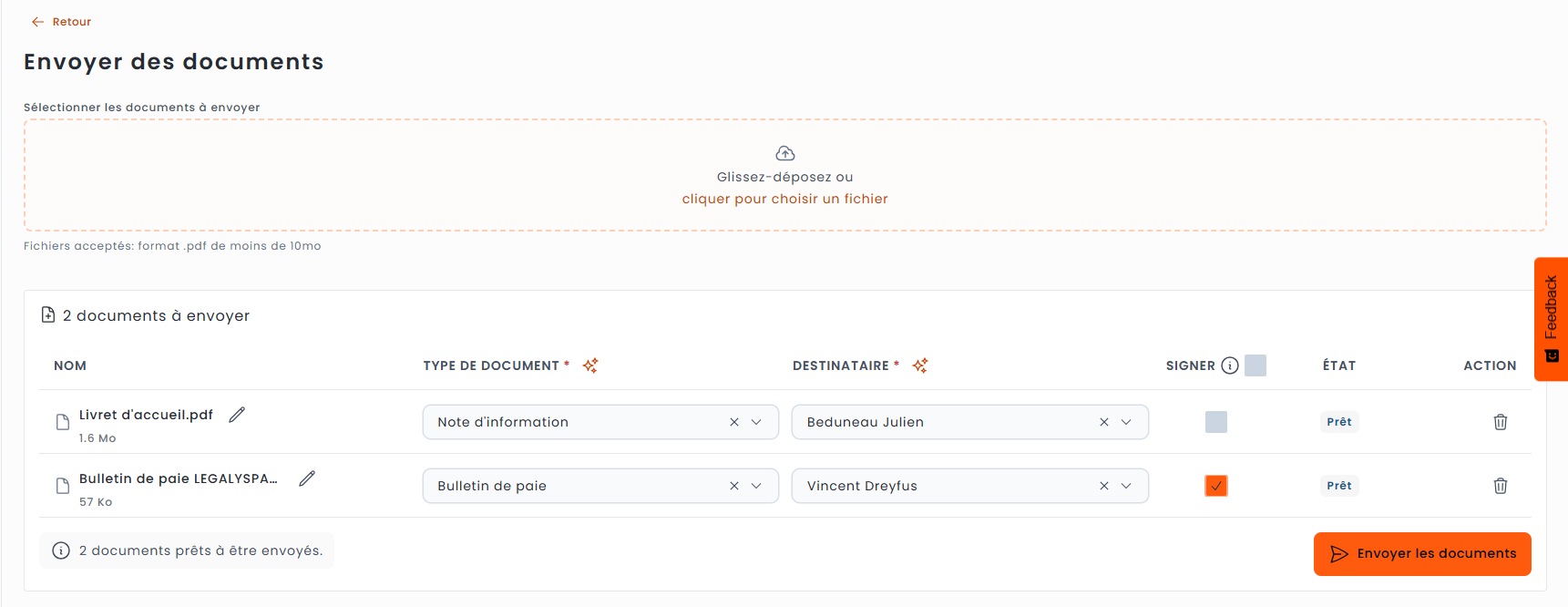Click the SIGNER column header label
This screenshot has height=607, width=1568.
click(x=1190, y=365)
